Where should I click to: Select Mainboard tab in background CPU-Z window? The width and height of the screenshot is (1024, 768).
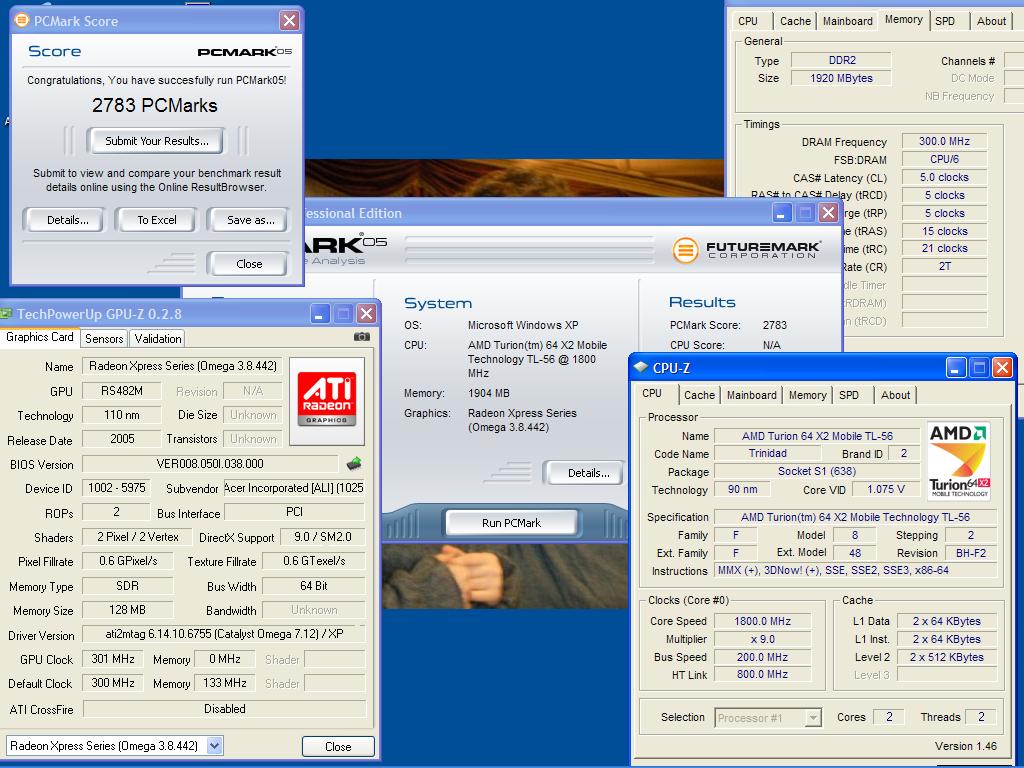coord(847,21)
